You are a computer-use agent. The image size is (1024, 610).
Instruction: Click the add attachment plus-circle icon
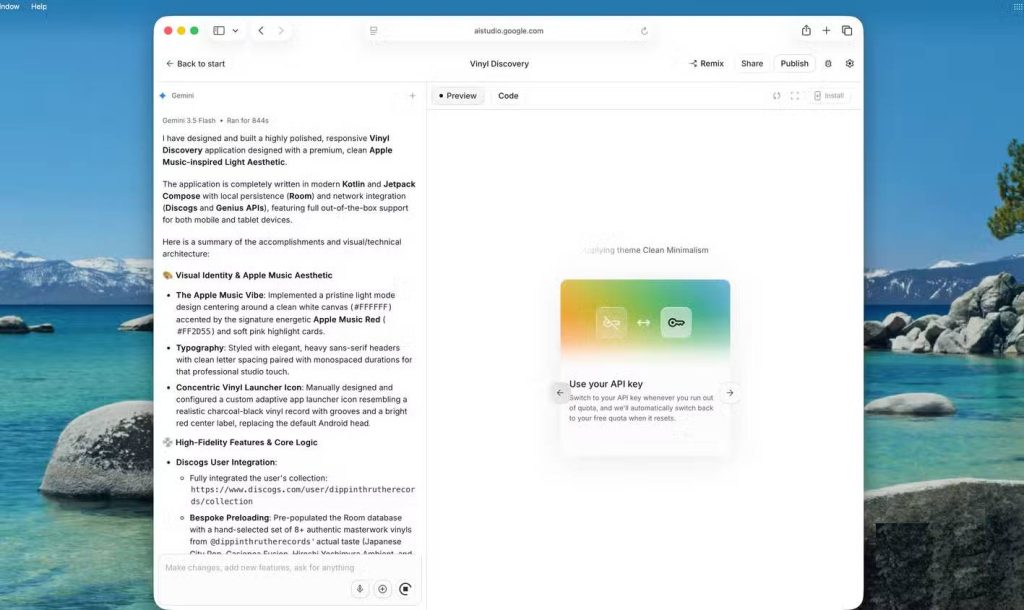pyautogui.click(x=383, y=588)
